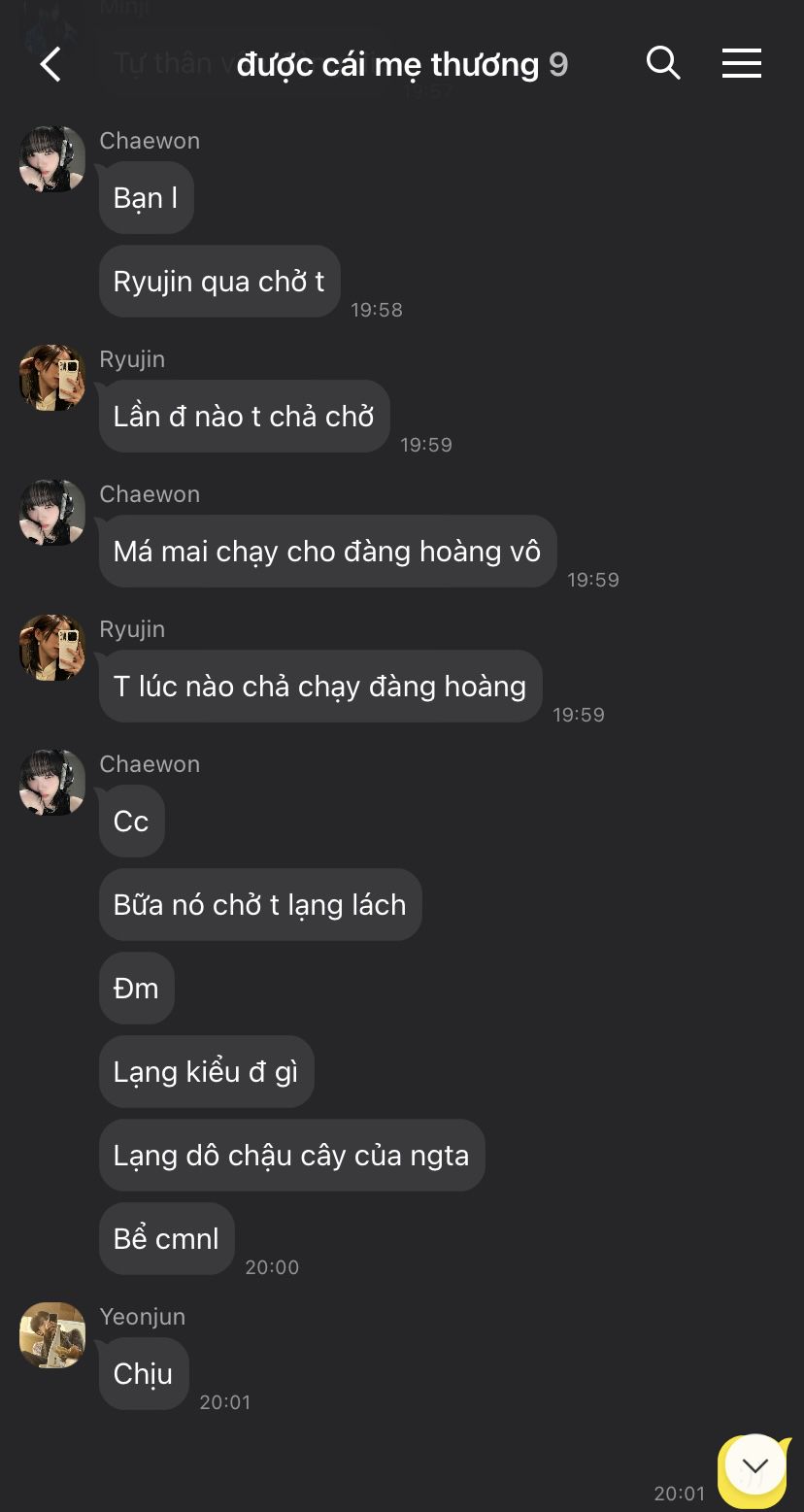
Task: Tap the chat title "được cái mẹ thương"
Action: click(x=387, y=65)
